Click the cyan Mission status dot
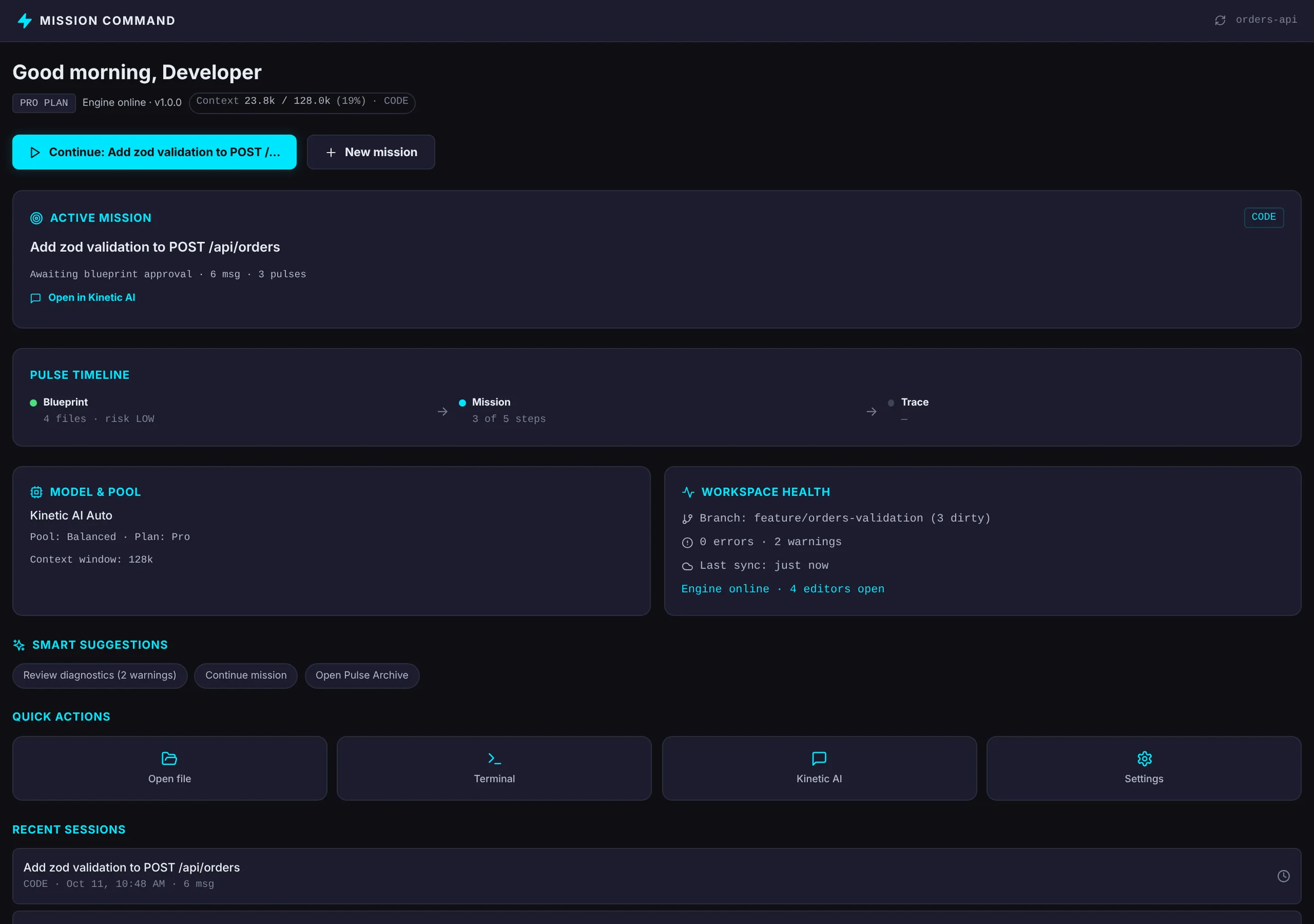Image resolution: width=1314 pixels, height=924 pixels. click(x=463, y=403)
